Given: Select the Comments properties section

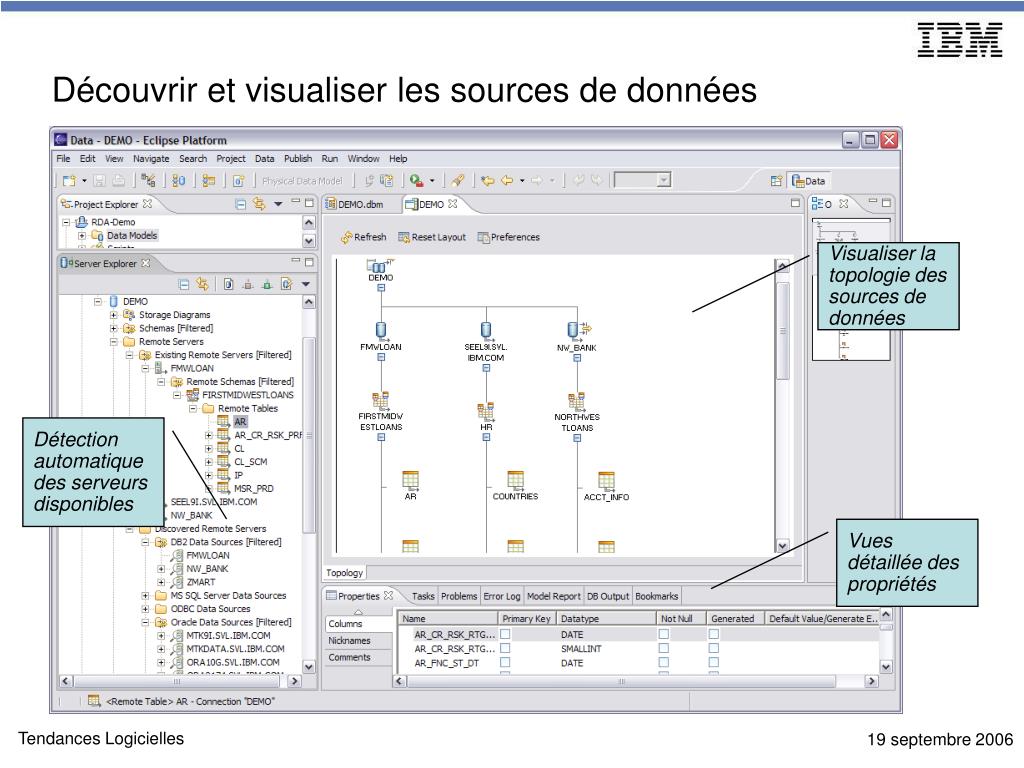Looking at the screenshot, I should (x=349, y=658).
